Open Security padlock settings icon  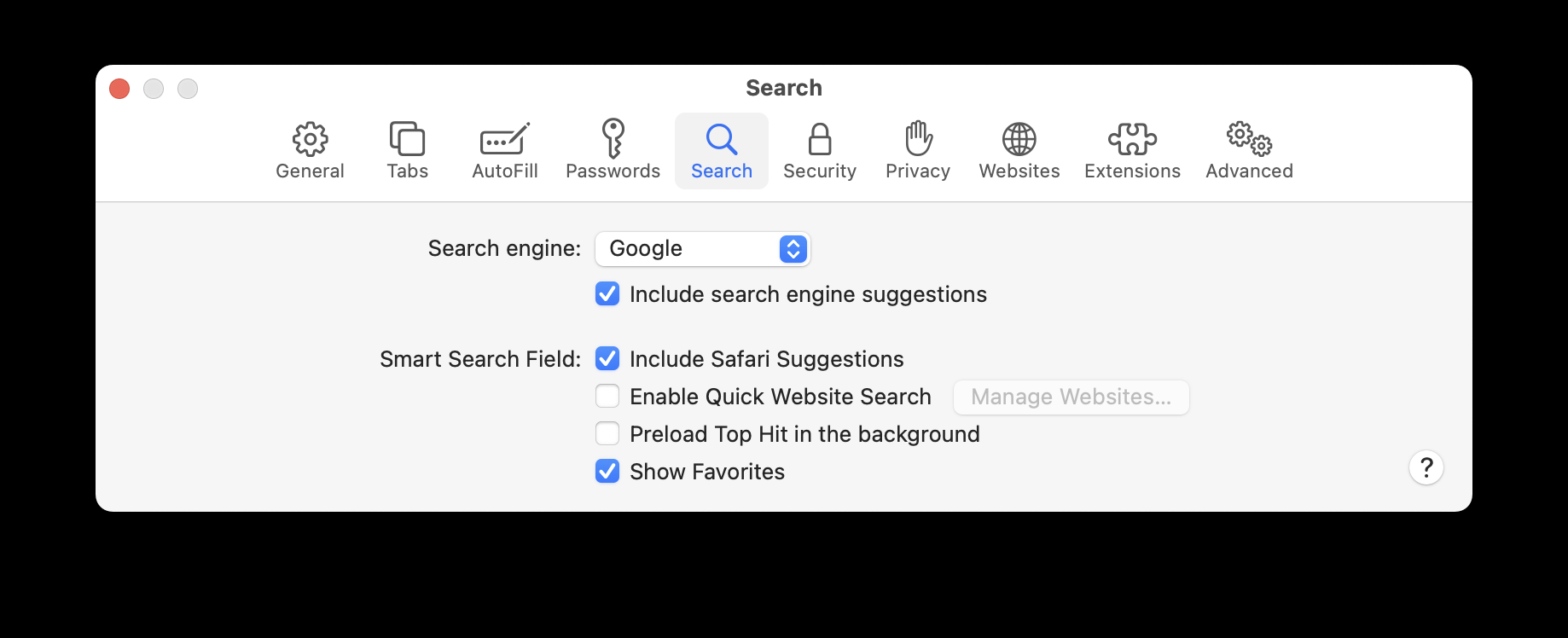coord(819,139)
